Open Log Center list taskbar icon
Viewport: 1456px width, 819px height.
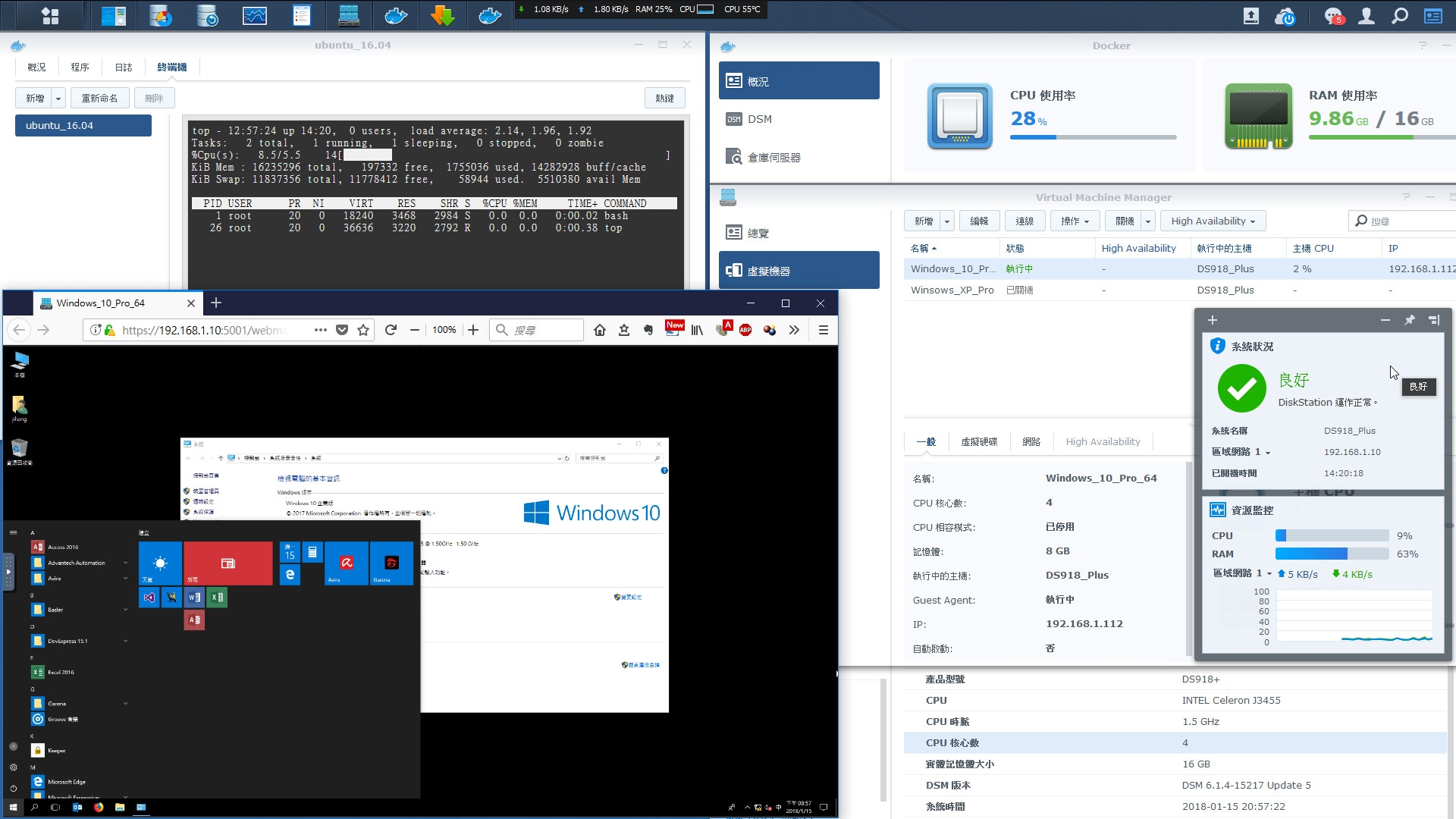(301, 15)
